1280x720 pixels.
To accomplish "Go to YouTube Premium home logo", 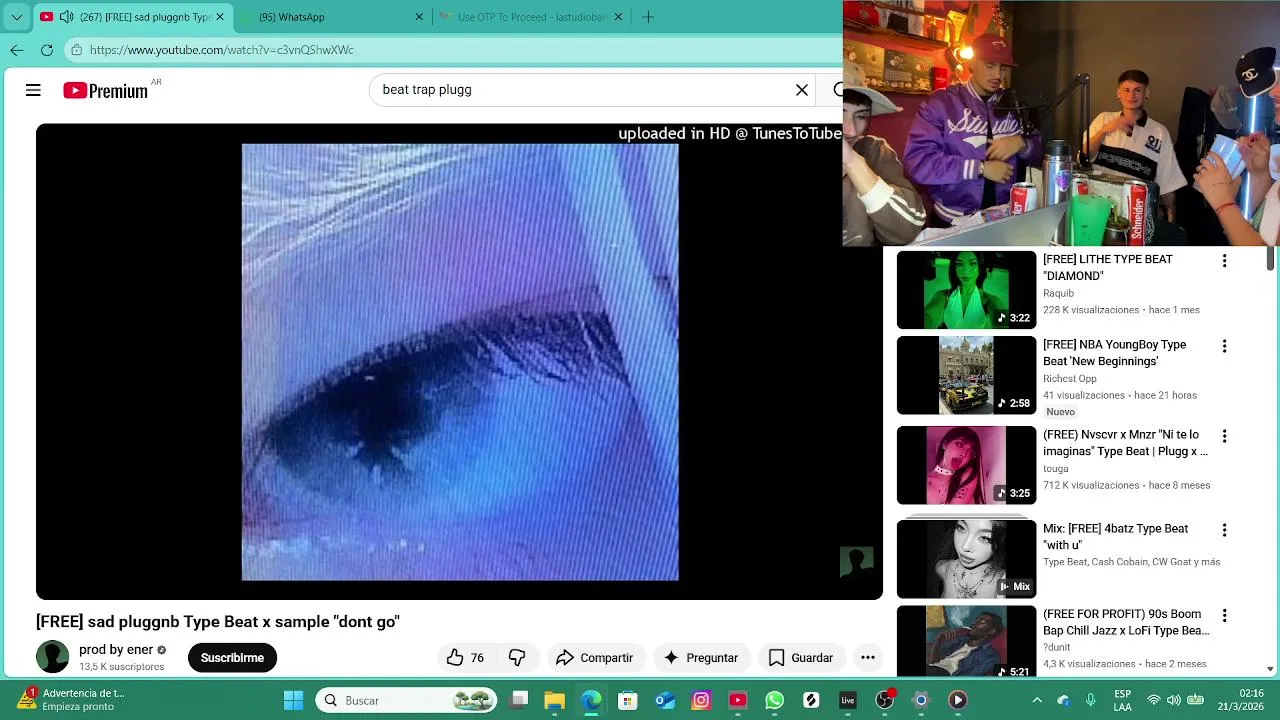I will [105, 90].
